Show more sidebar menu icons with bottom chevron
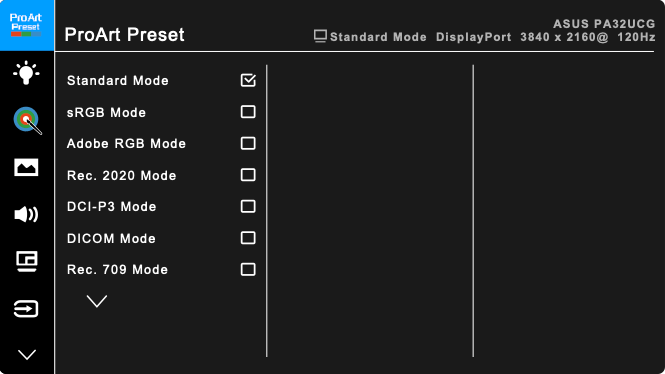 coord(27,354)
